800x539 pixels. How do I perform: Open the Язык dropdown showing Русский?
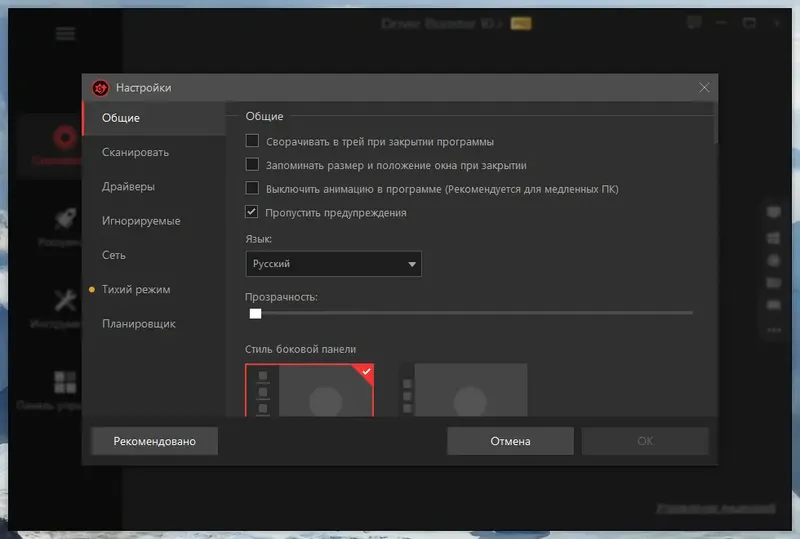[x=334, y=264]
